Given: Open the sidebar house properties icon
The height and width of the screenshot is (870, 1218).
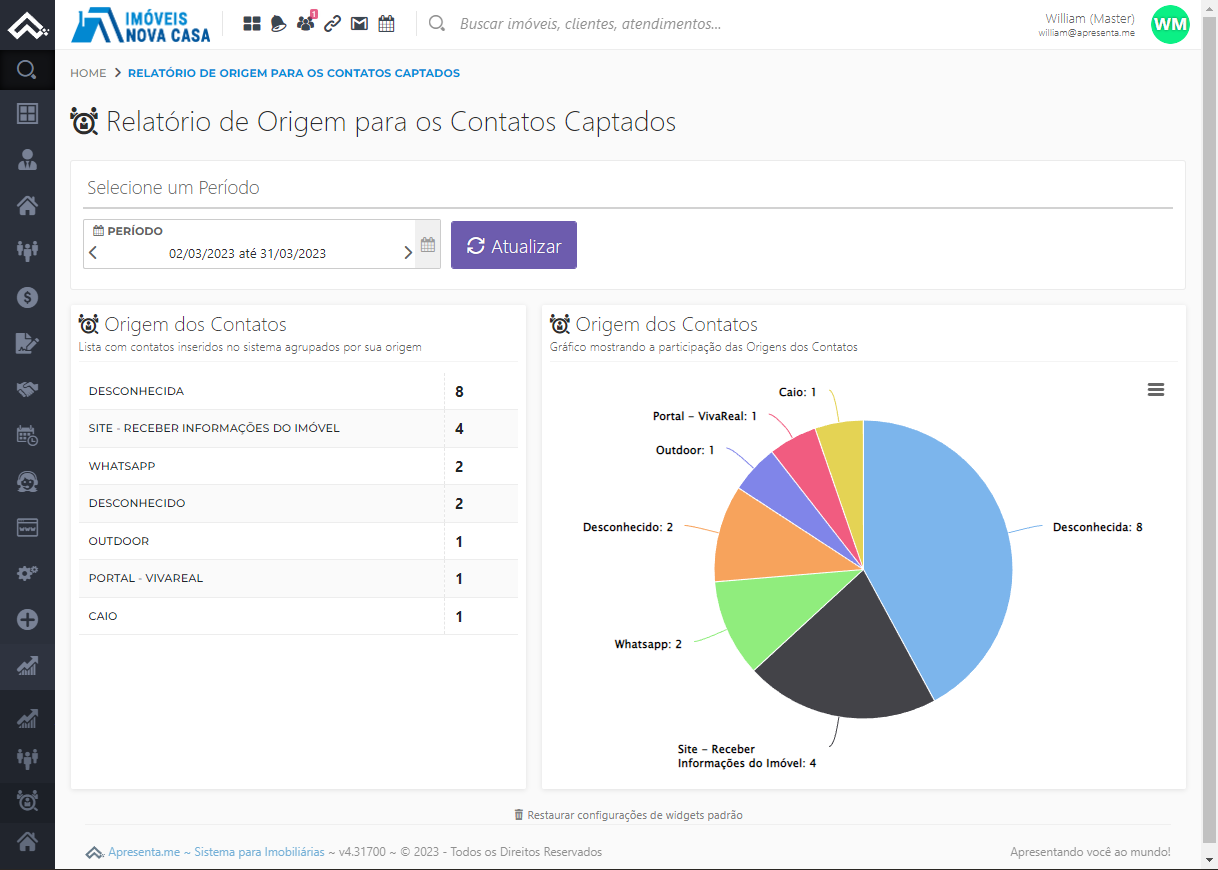Looking at the screenshot, I should click(27, 206).
